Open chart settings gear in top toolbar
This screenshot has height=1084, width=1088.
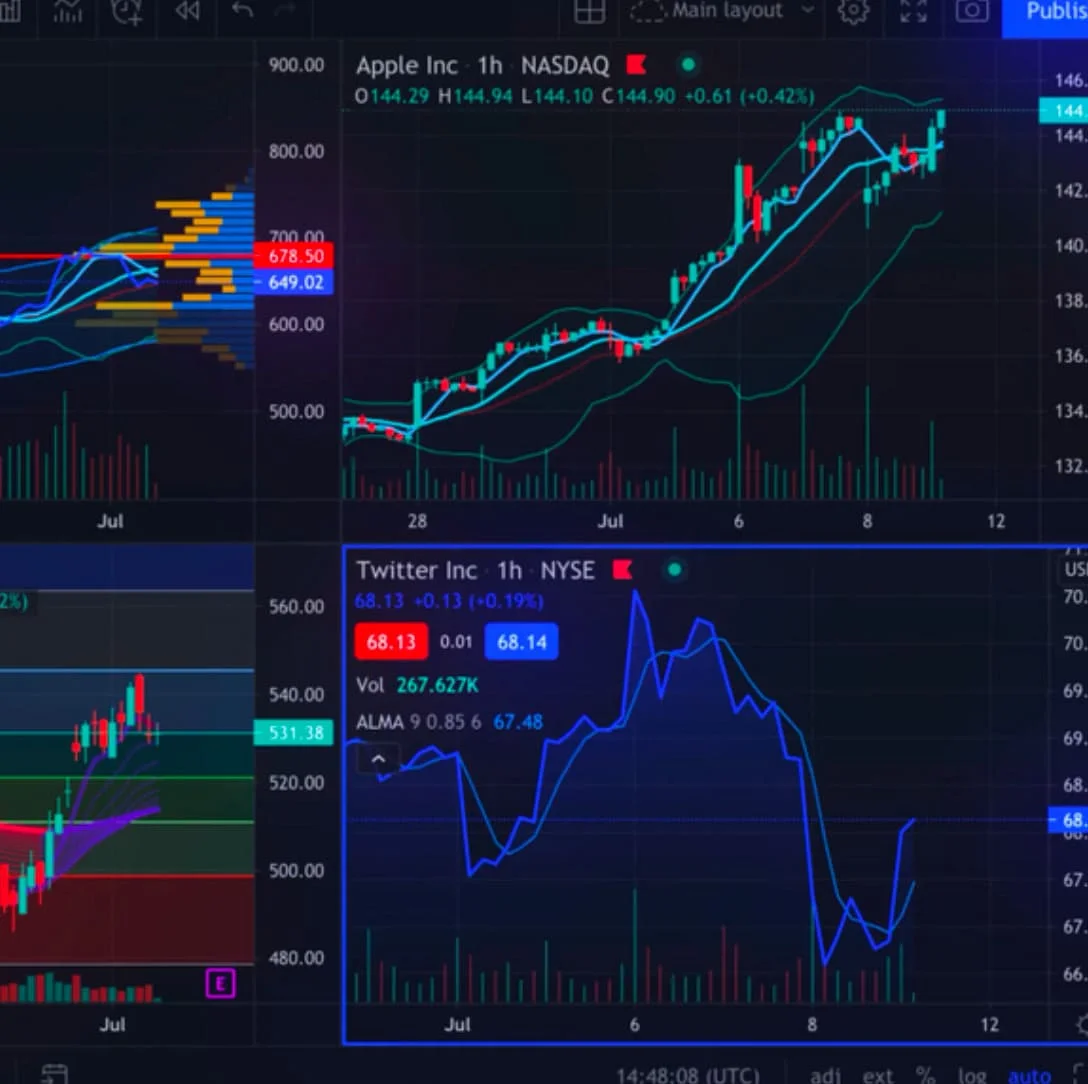(853, 11)
